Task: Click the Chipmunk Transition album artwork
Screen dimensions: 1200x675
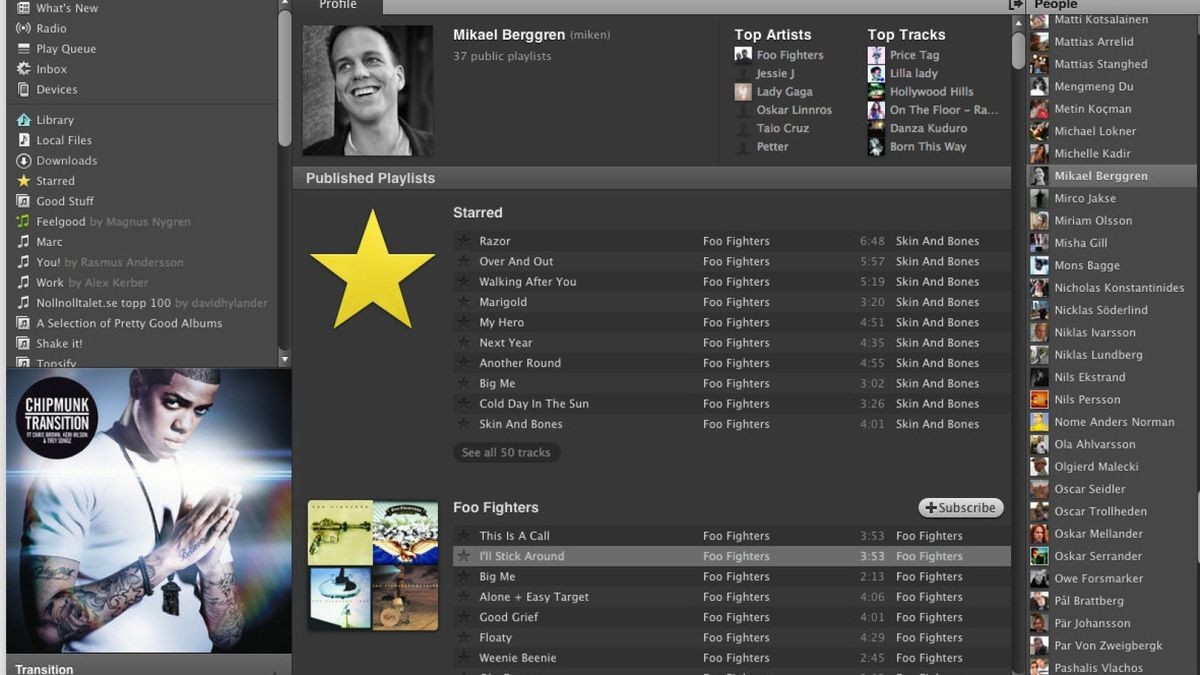Action: click(x=149, y=510)
